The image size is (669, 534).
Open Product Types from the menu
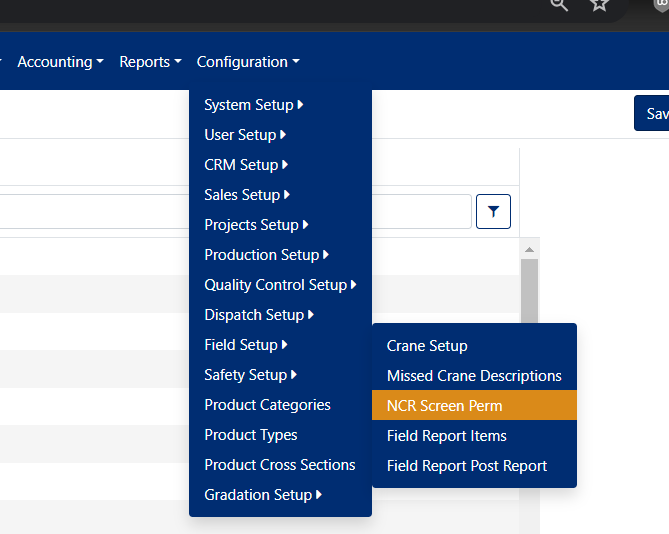[280, 435]
